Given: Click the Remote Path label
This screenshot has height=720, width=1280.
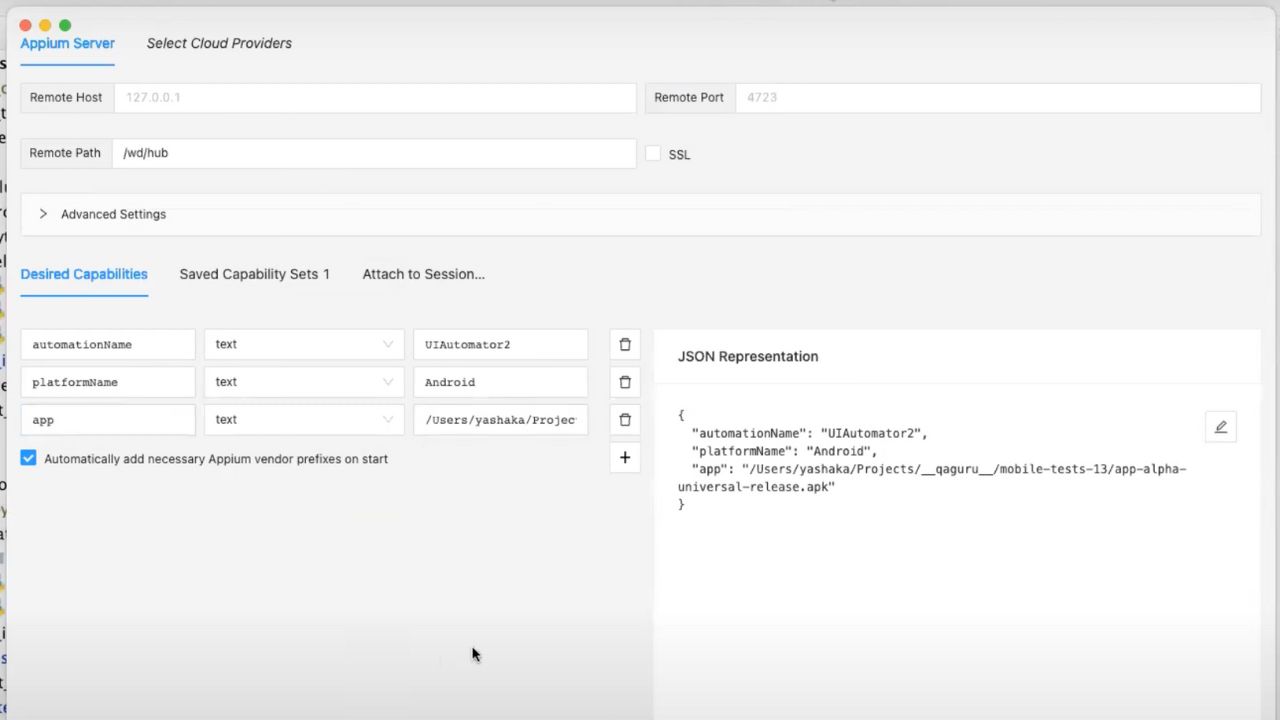Looking at the screenshot, I should (x=65, y=153).
